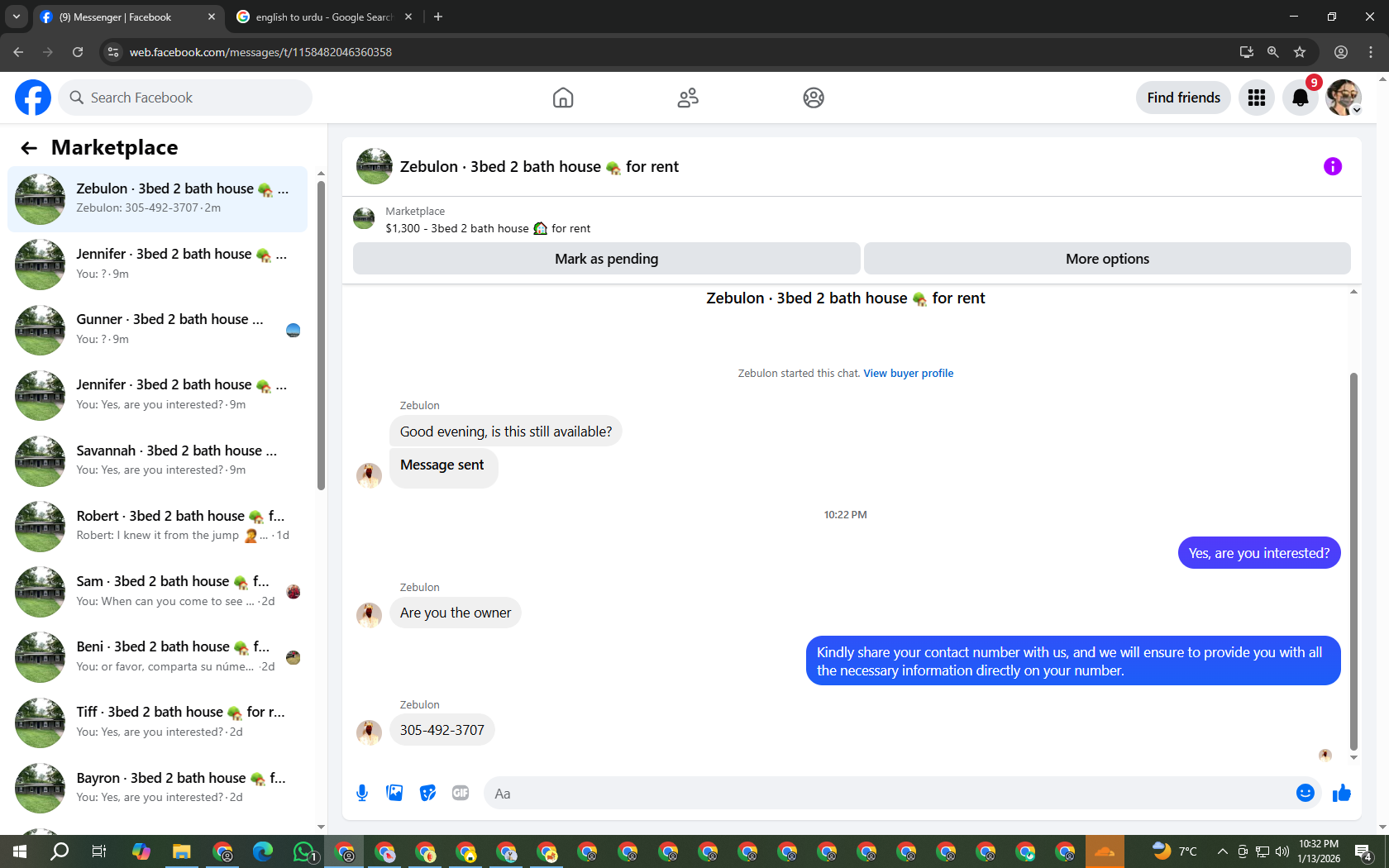The image size is (1389, 868).
Task: Open the apps grid menu icon
Action: tap(1257, 98)
